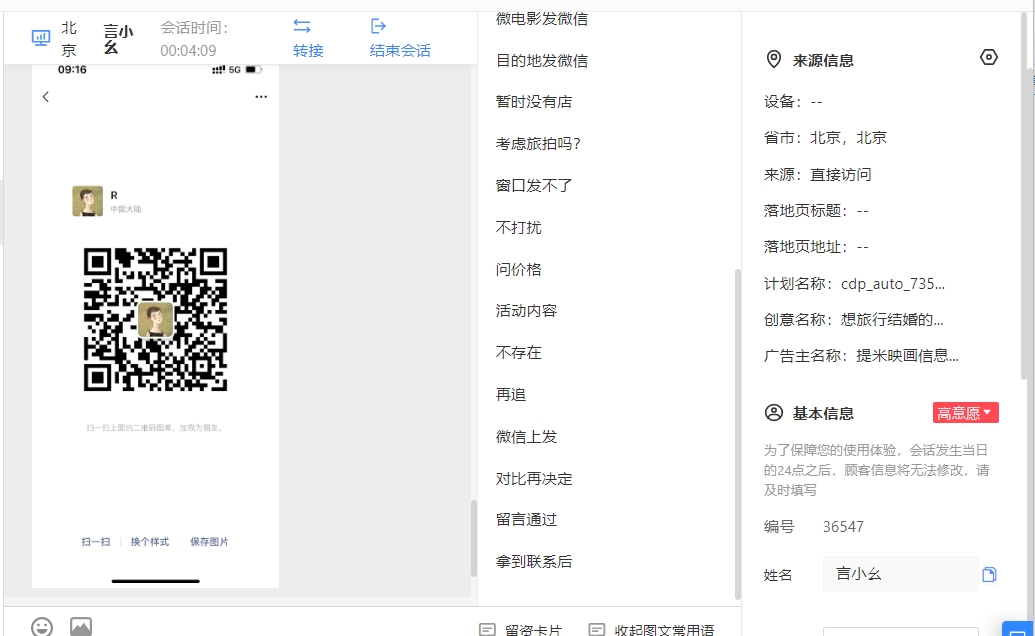The width and height of the screenshot is (1035, 636).
Task: End the session with 结束会话
Action: pos(400,38)
